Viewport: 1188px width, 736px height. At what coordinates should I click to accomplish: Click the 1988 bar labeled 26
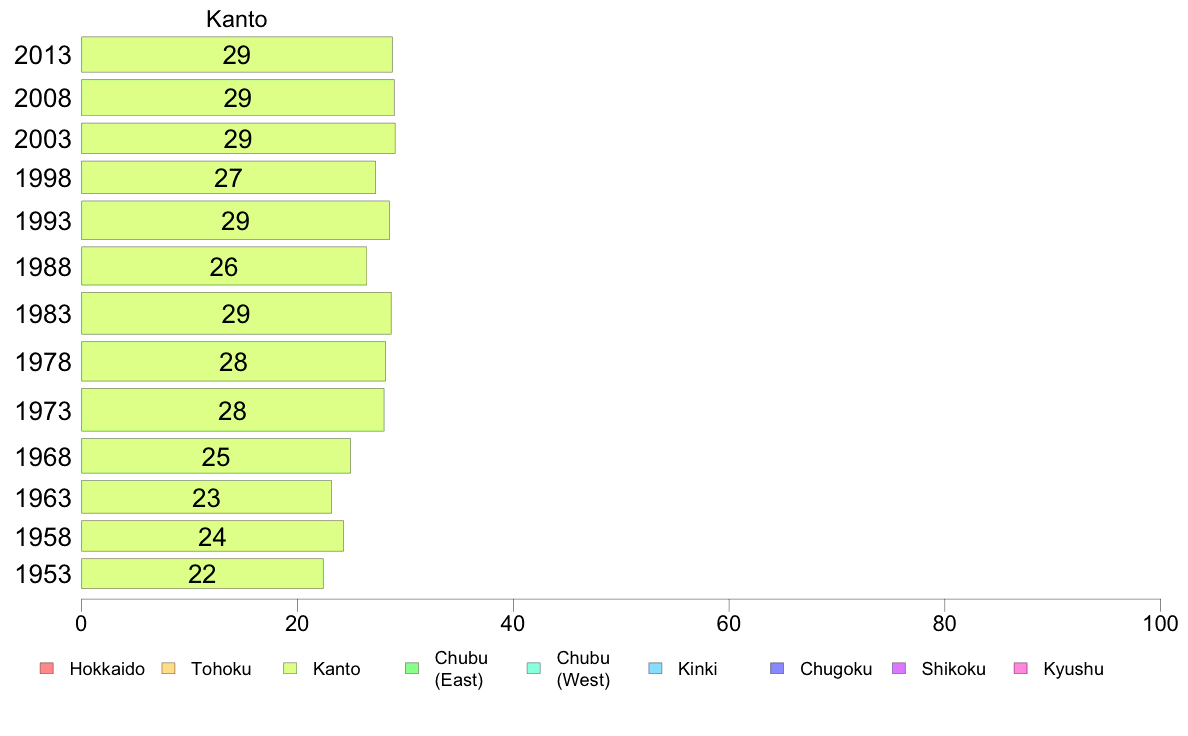pos(224,266)
